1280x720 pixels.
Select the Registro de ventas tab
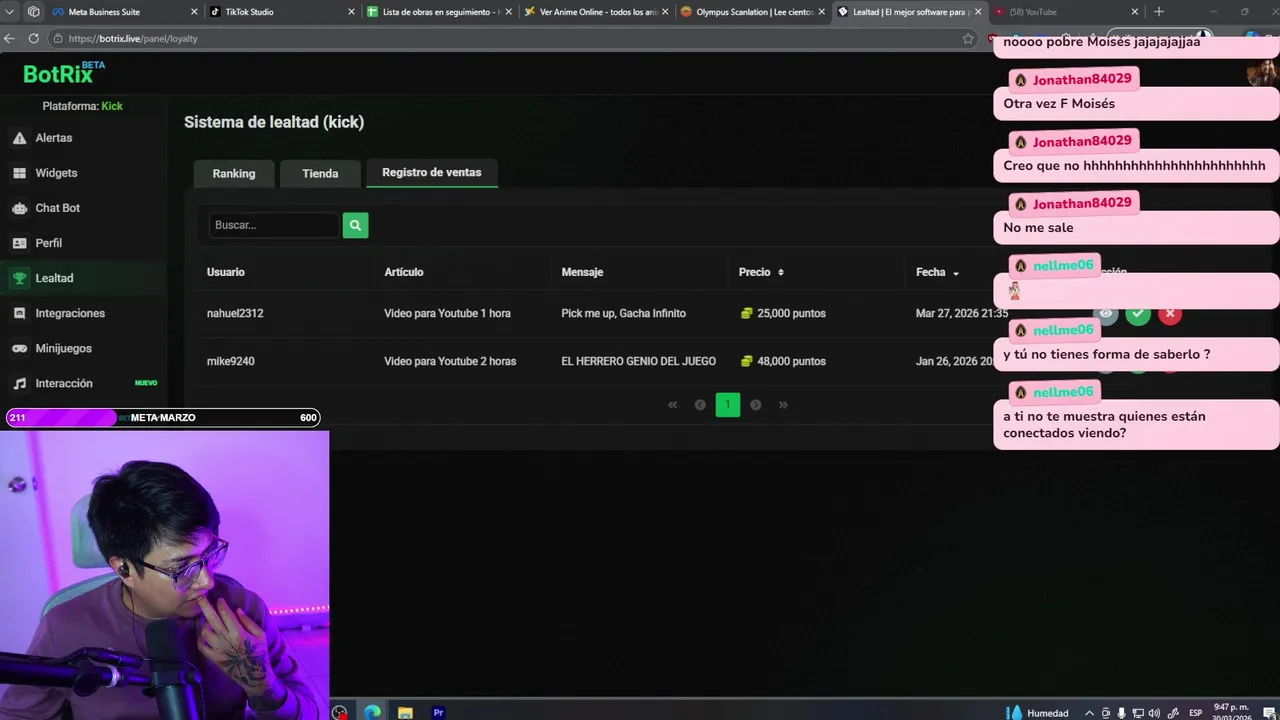click(432, 172)
